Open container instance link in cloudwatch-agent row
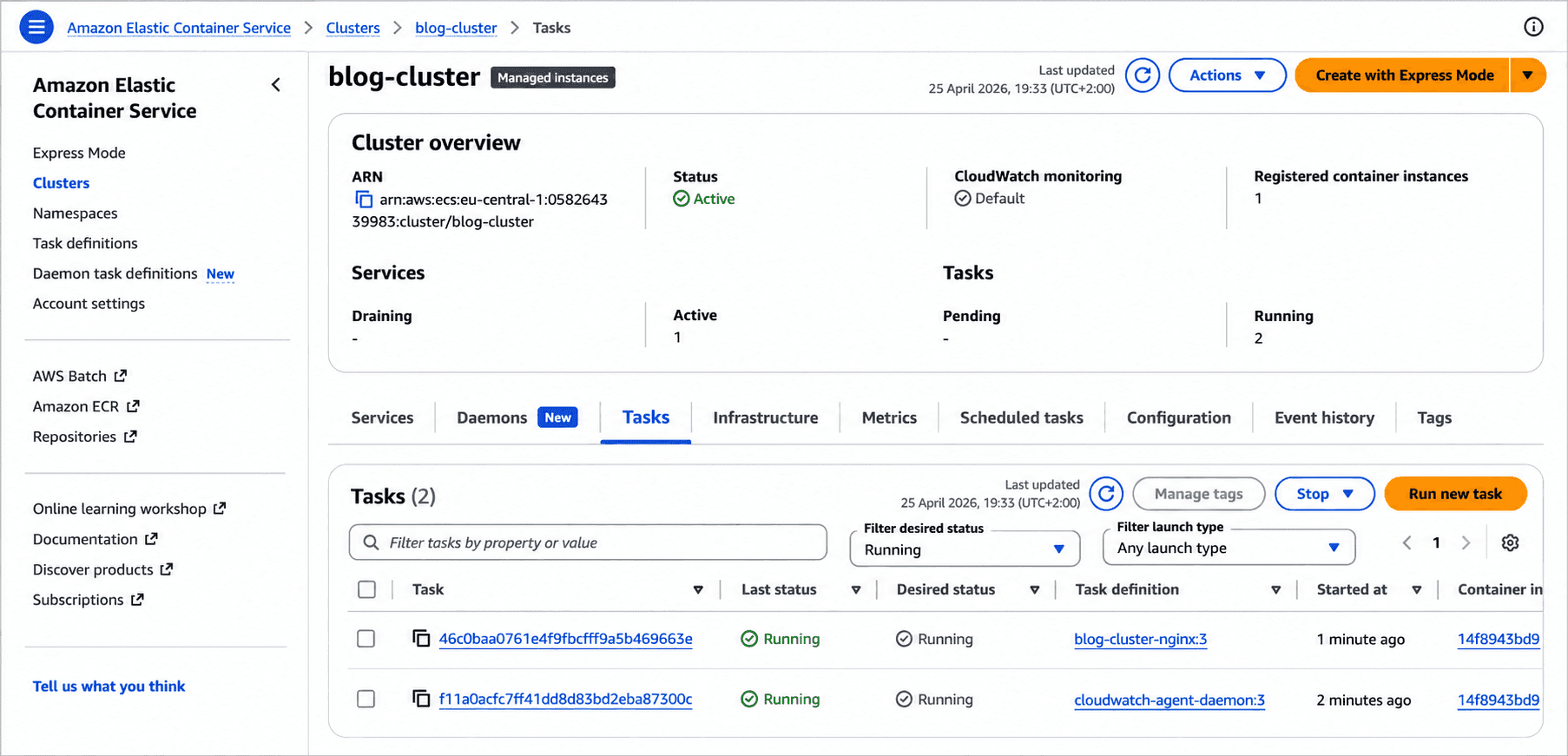 tap(1499, 700)
